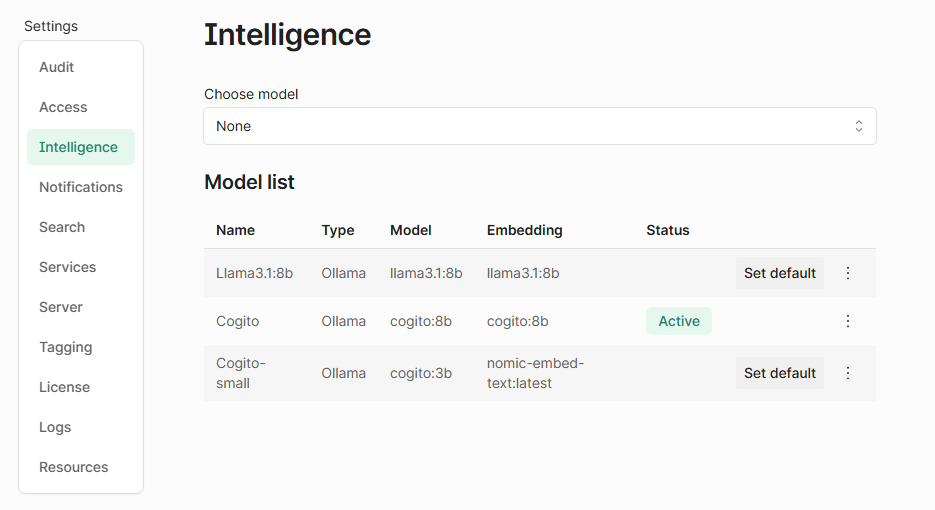Go to Access settings

[63, 107]
